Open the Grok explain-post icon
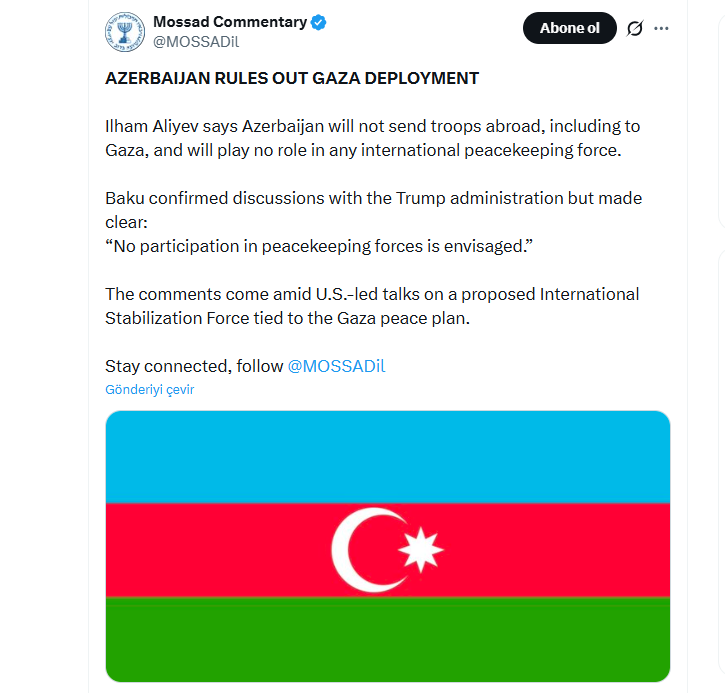This screenshot has width=725, height=693. point(634,29)
